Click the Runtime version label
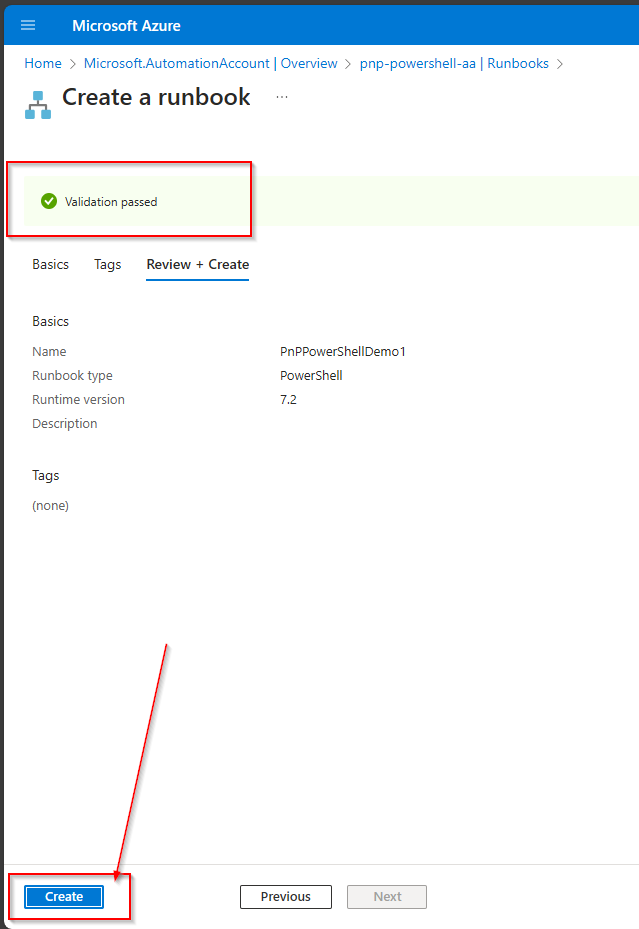Screen dimensions: 639x929 pyautogui.click(x=78, y=400)
